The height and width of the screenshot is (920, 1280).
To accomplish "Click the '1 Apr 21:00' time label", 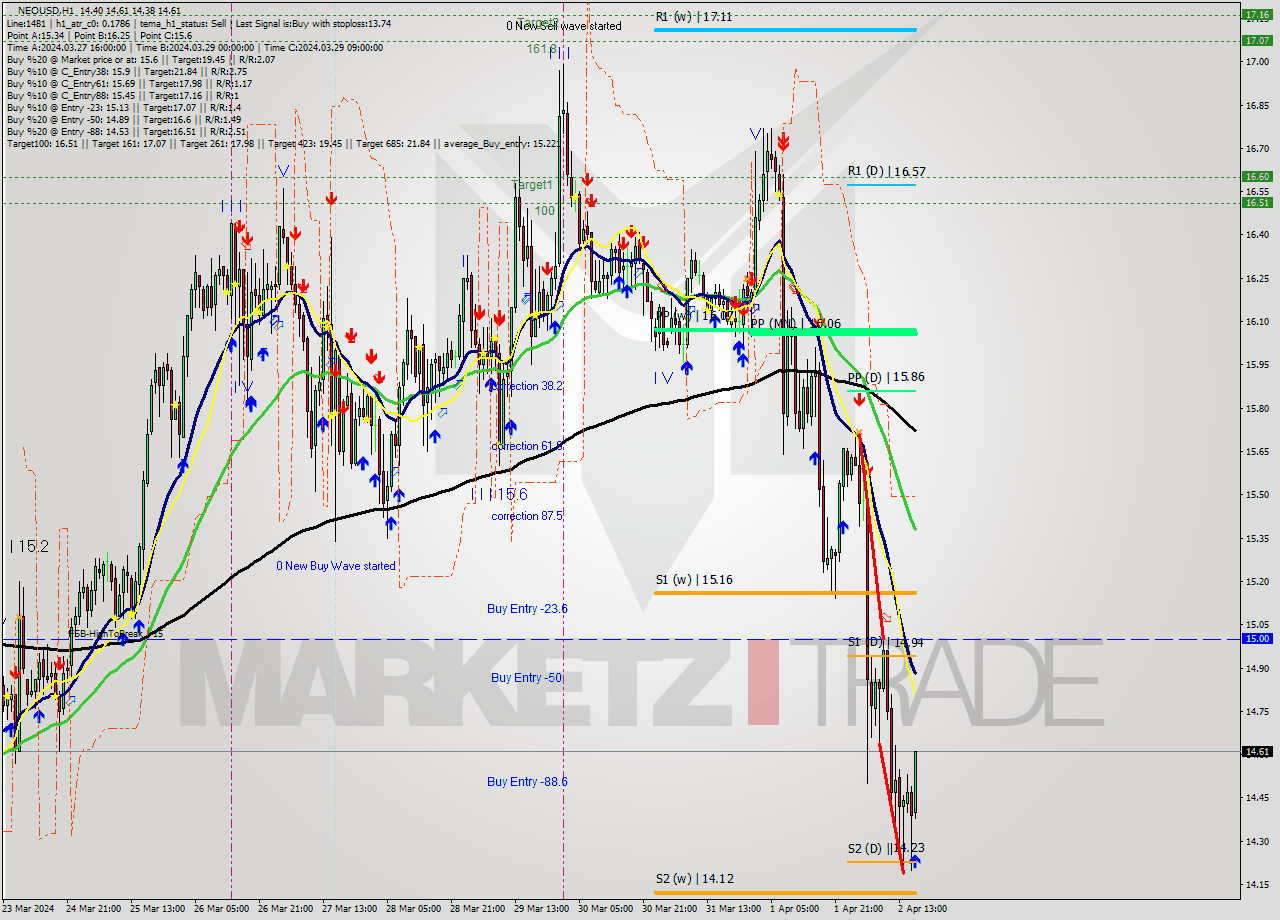I will pyautogui.click(x=859, y=909).
